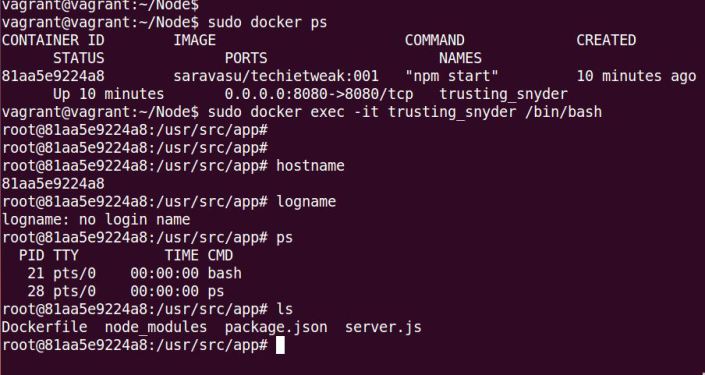Click the hostname command text
Image resolution: width=705 pixels, height=375 pixels.
coord(310,165)
